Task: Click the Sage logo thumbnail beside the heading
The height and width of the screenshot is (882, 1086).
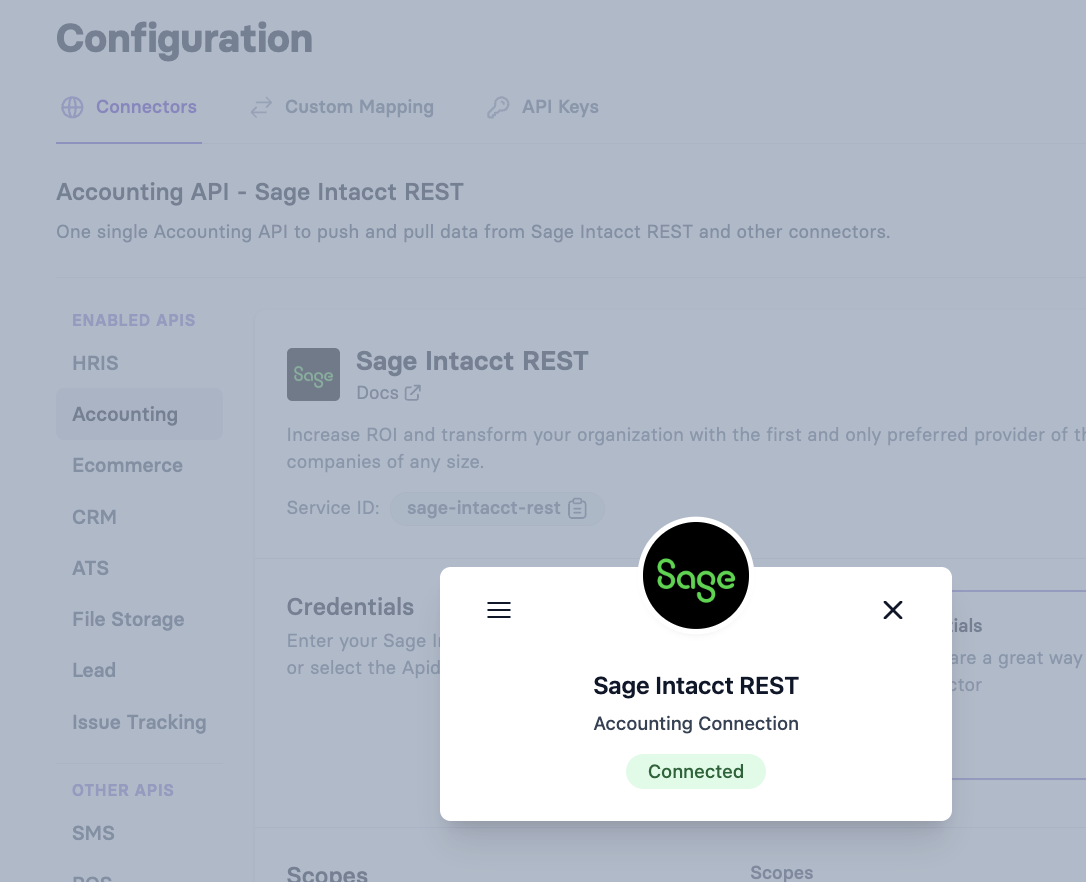Action: coord(313,374)
